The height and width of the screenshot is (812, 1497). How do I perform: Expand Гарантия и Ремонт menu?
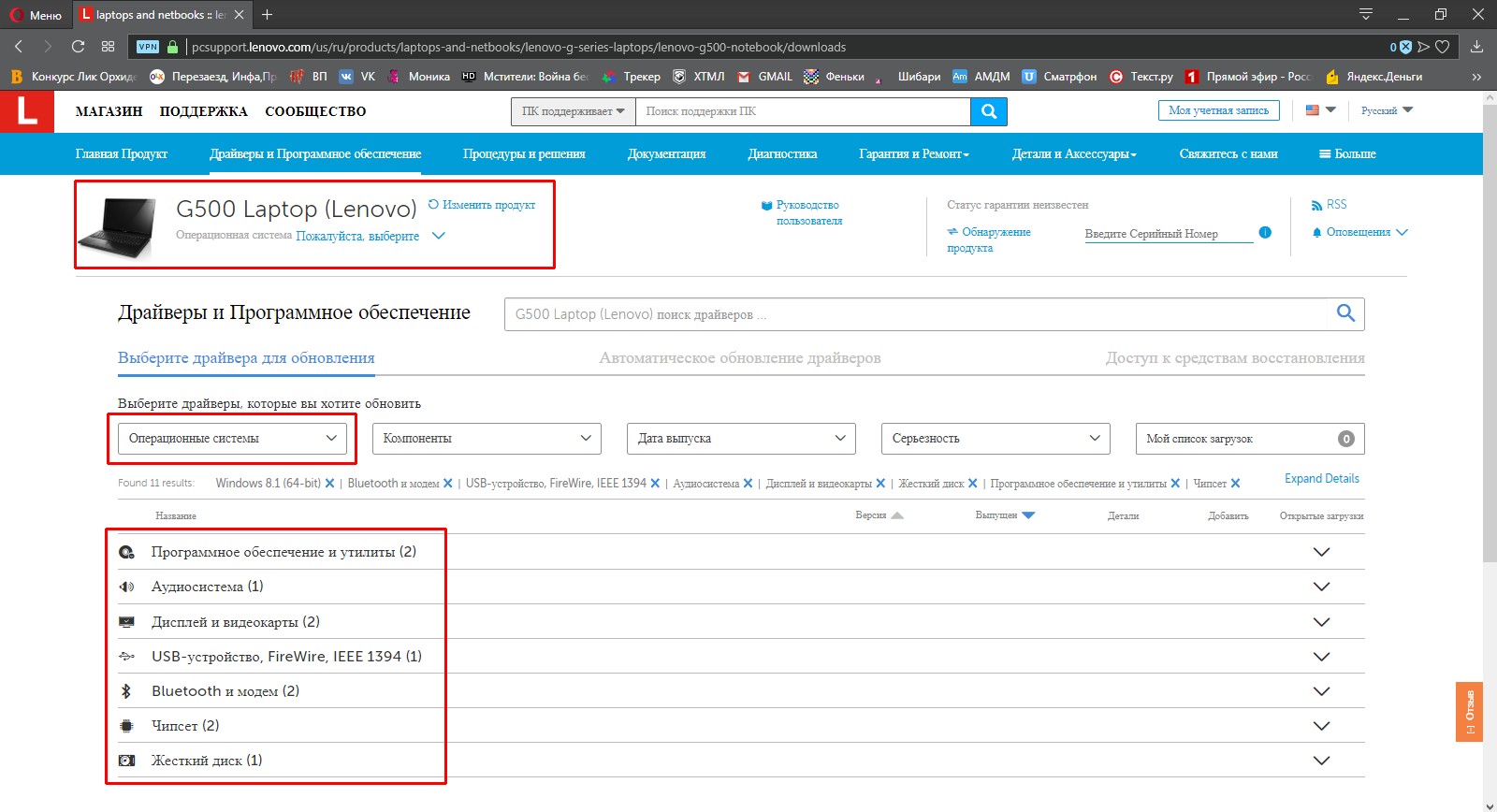pos(914,153)
